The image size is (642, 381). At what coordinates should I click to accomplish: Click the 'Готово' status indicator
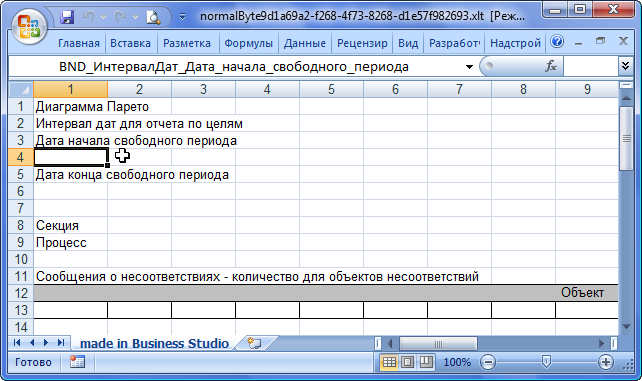point(33,362)
